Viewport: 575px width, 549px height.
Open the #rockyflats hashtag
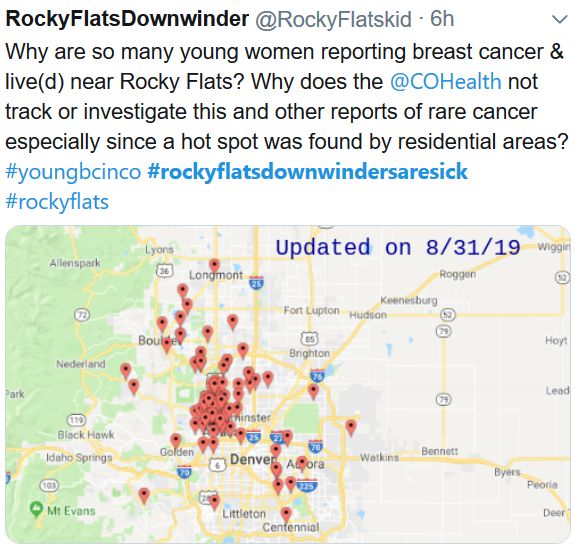57,202
